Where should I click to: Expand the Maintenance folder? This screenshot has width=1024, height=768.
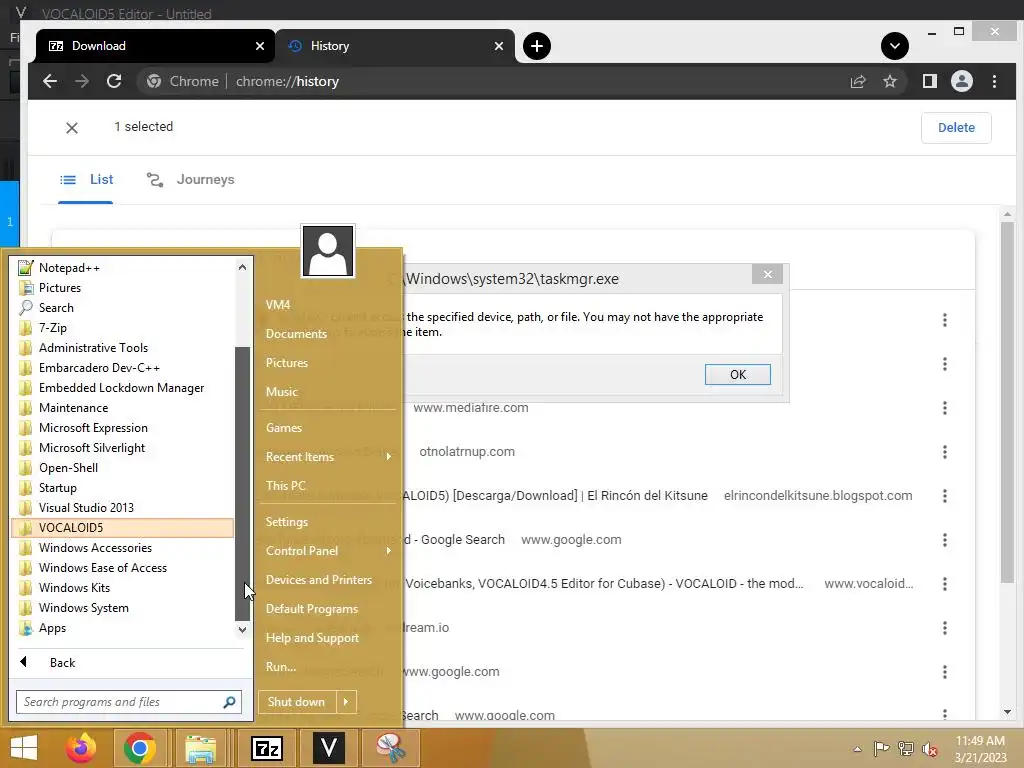click(122, 408)
